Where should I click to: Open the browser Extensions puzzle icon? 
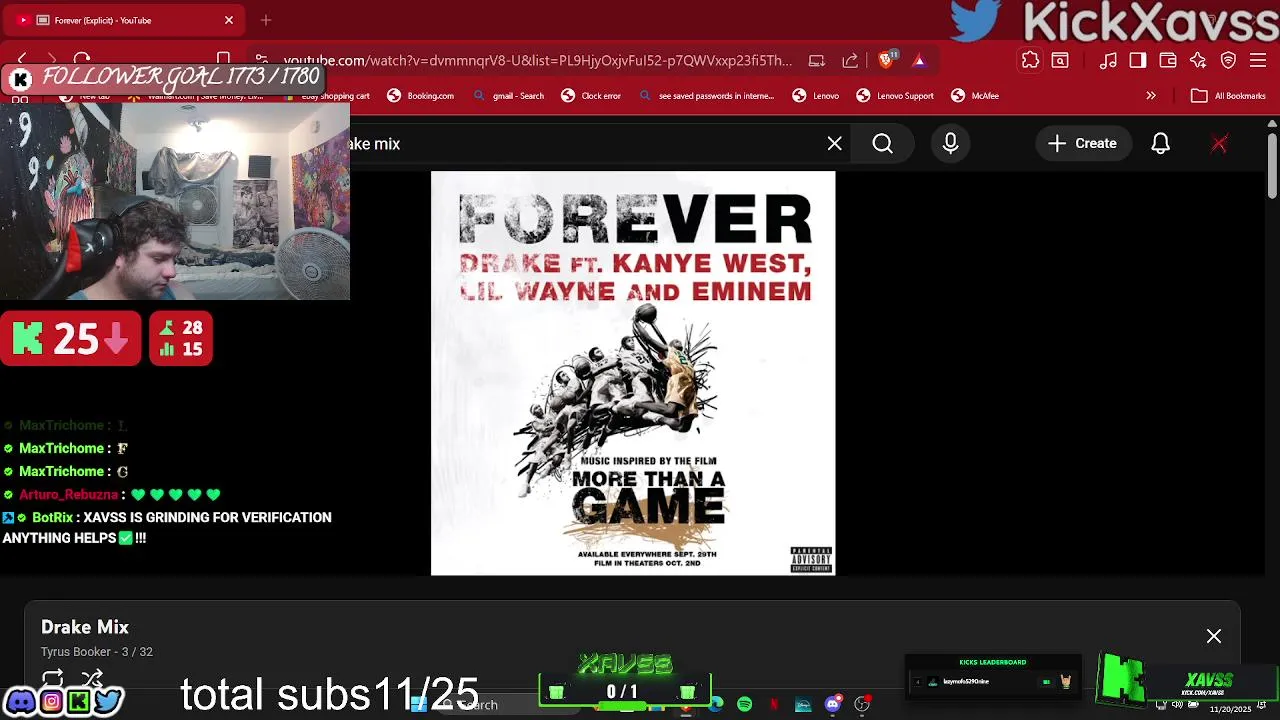1030,60
